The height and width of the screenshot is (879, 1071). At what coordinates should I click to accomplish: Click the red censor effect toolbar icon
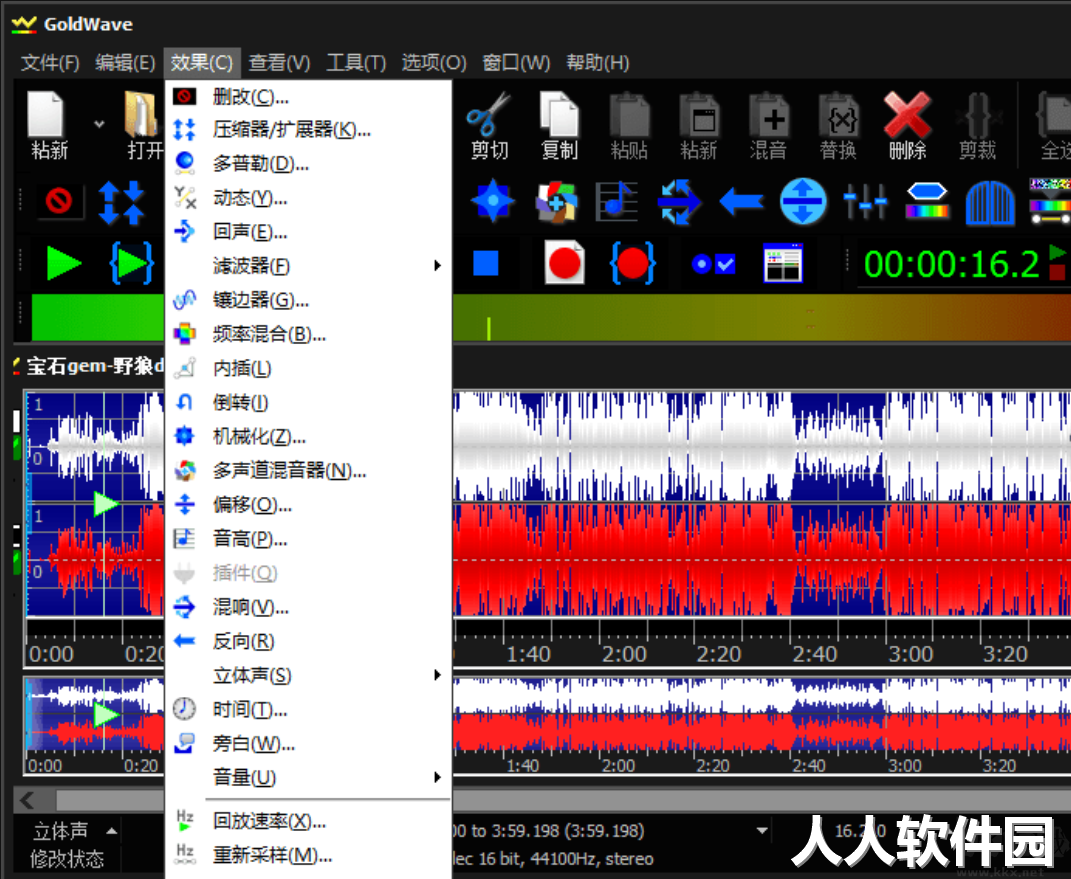pos(59,201)
